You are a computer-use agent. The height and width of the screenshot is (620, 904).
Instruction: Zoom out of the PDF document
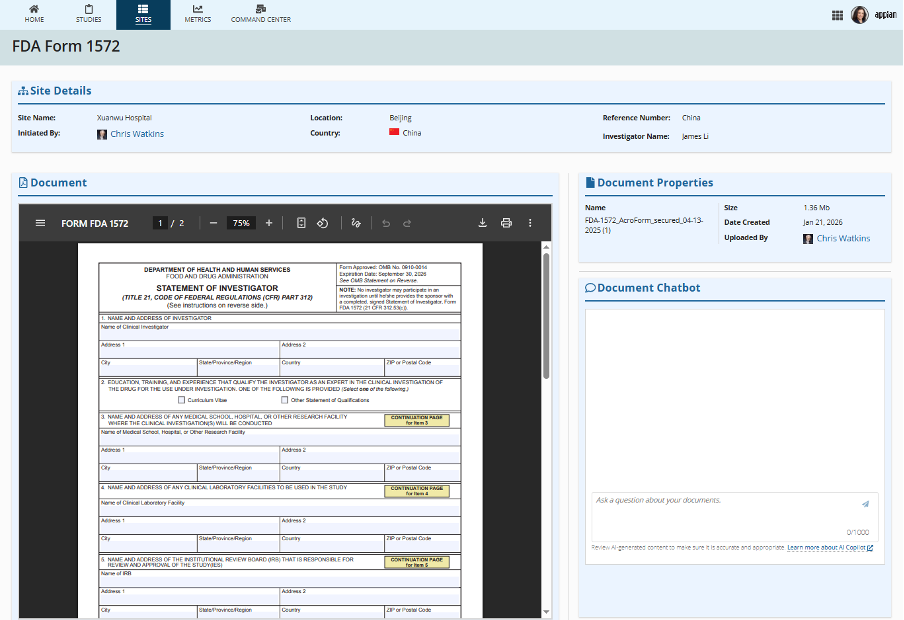pos(213,223)
